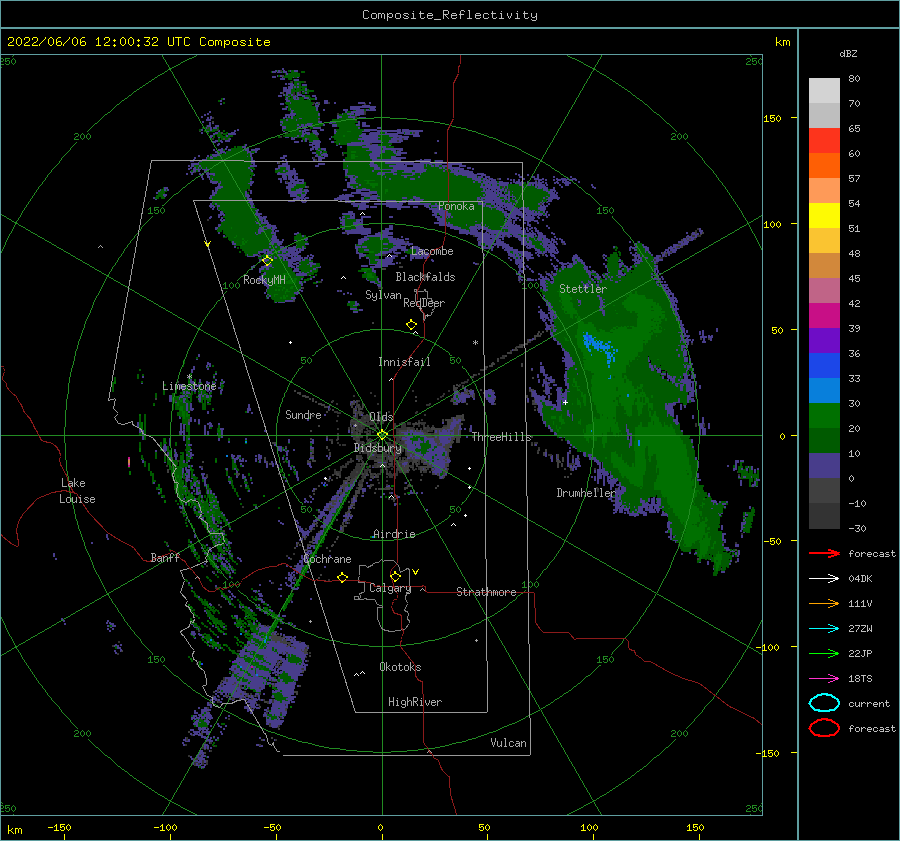Click the Airdrie town label

tap(394, 534)
